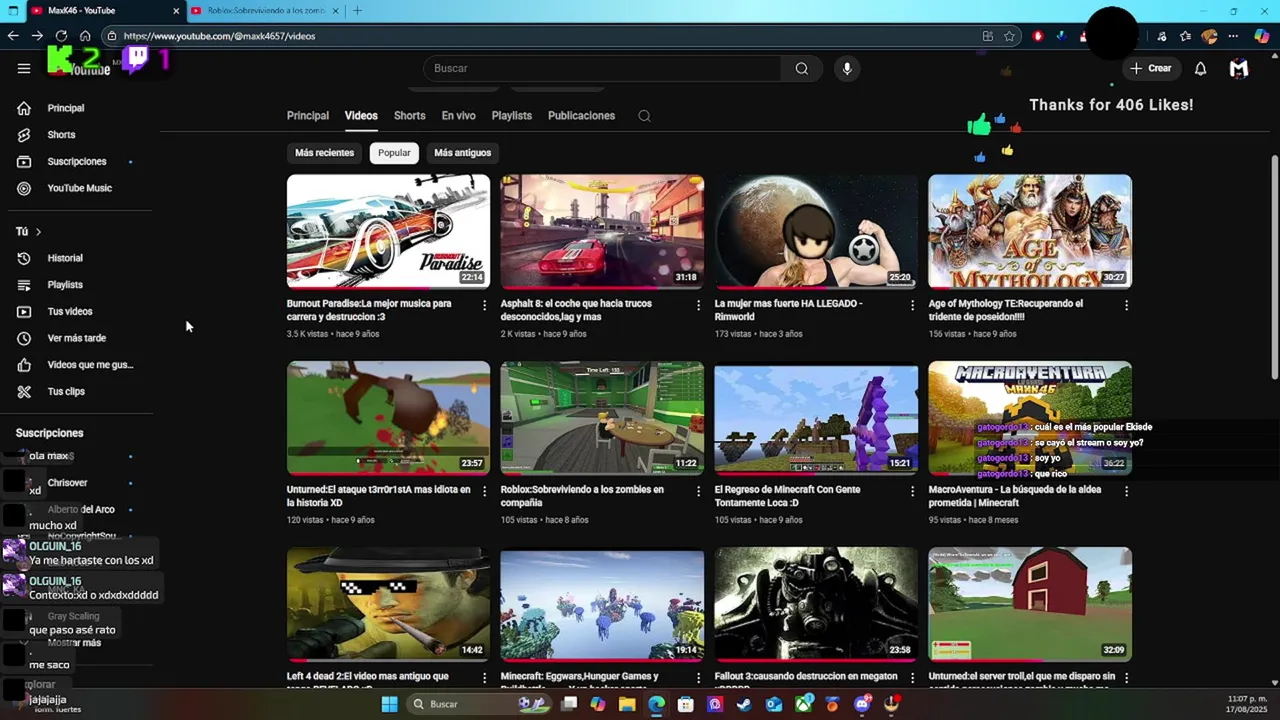Open options for El Regreso de Minecraft video
The image size is (1280, 720).
coord(912,491)
